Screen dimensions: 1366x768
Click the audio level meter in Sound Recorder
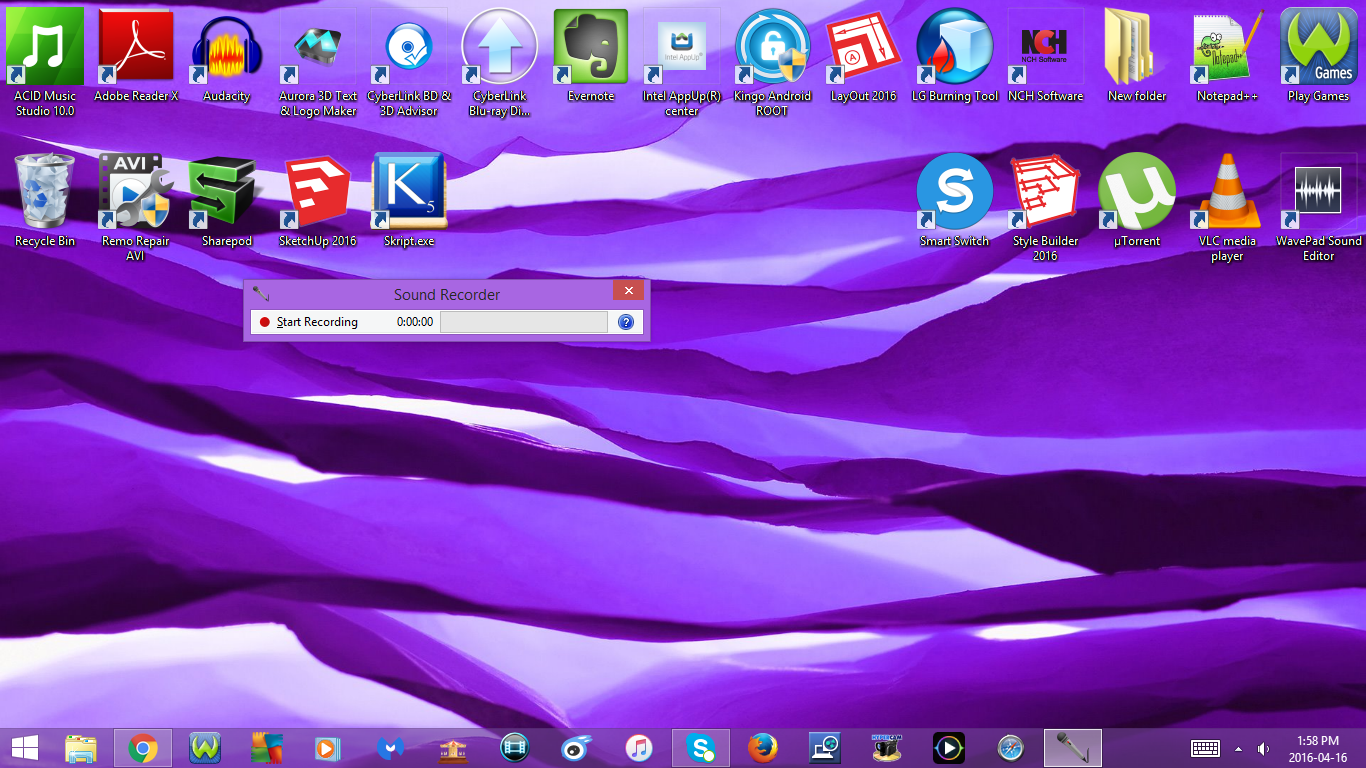pos(524,322)
